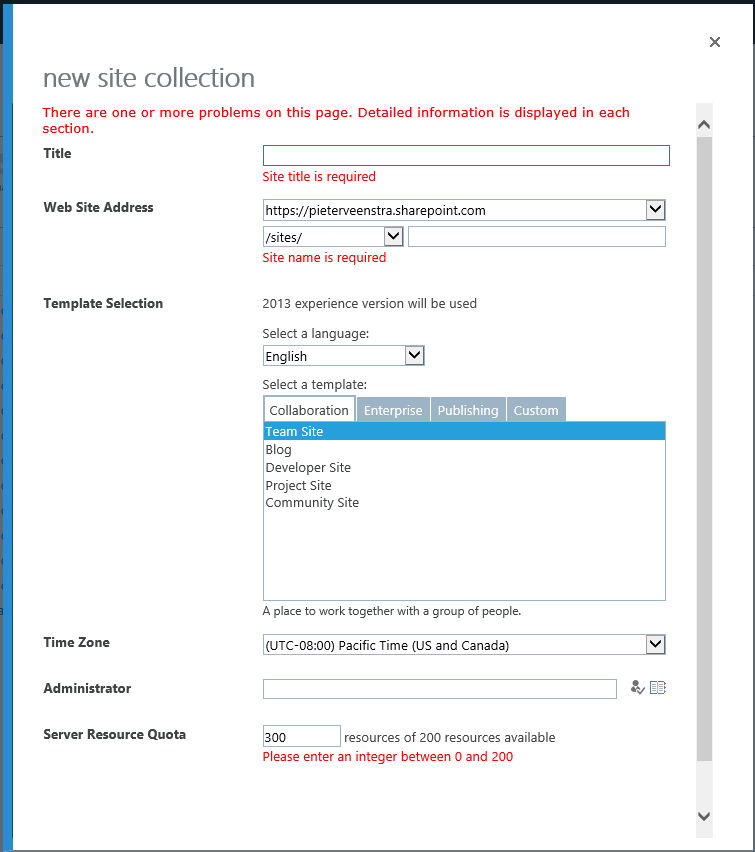The width and height of the screenshot is (755, 852).
Task: Select the Developer Site template
Action: (464, 467)
